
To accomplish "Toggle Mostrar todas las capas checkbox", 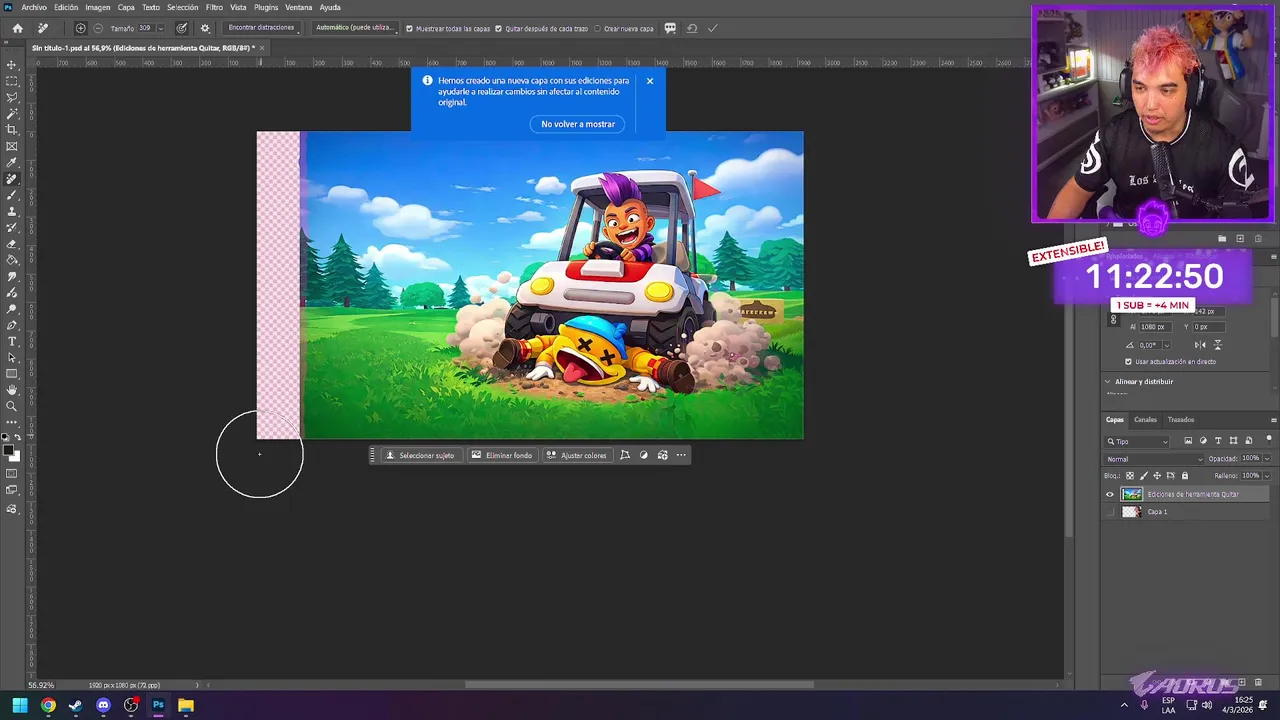I will [x=409, y=29].
